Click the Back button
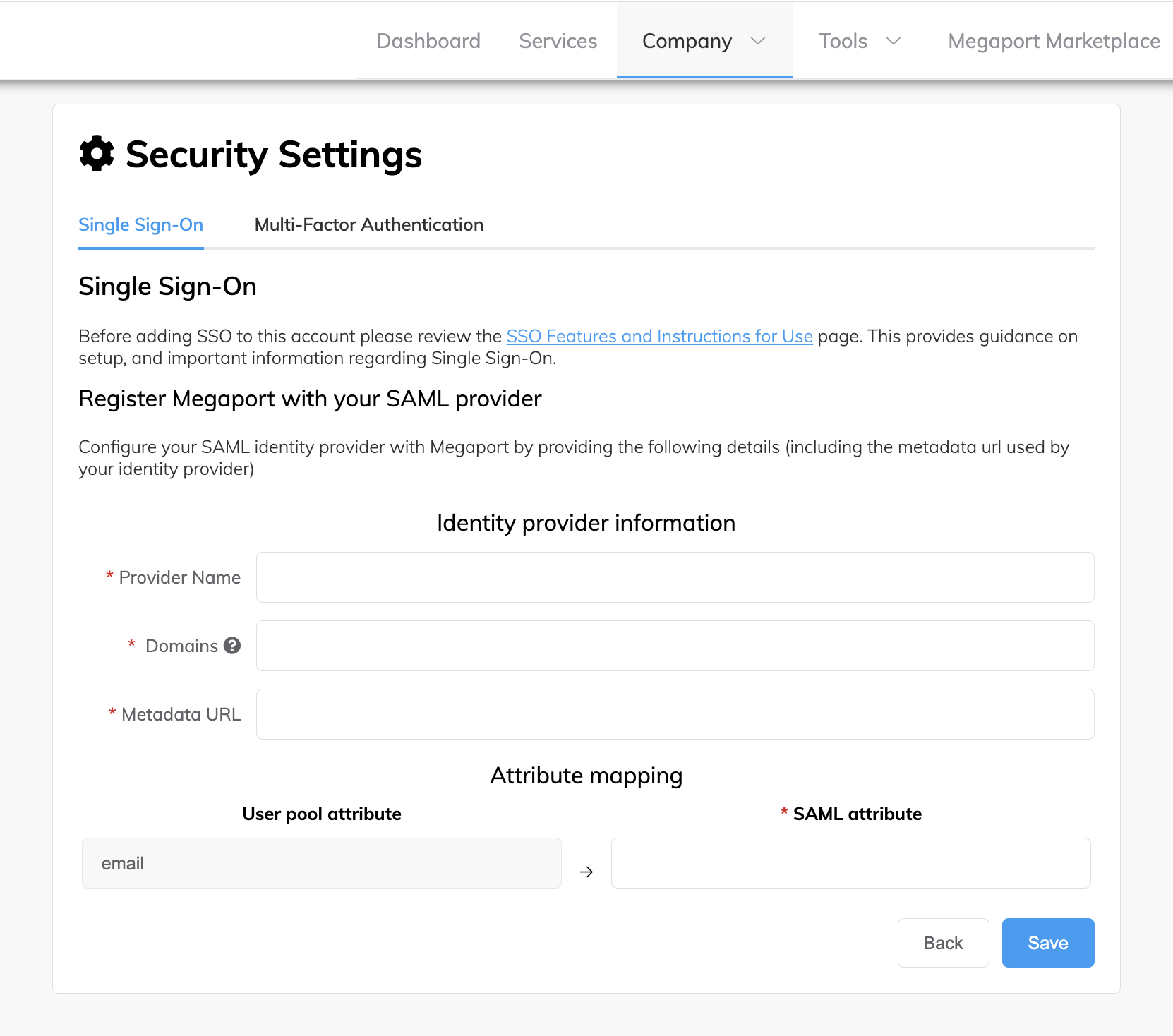This screenshot has height=1036, width=1173. pyautogui.click(x=944, y=943)
